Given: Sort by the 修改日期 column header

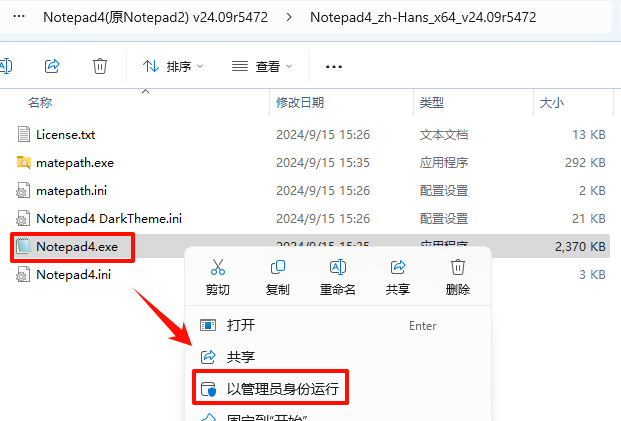Looking at the screenshot, I should pyautogui.click(x=300, y=103).
